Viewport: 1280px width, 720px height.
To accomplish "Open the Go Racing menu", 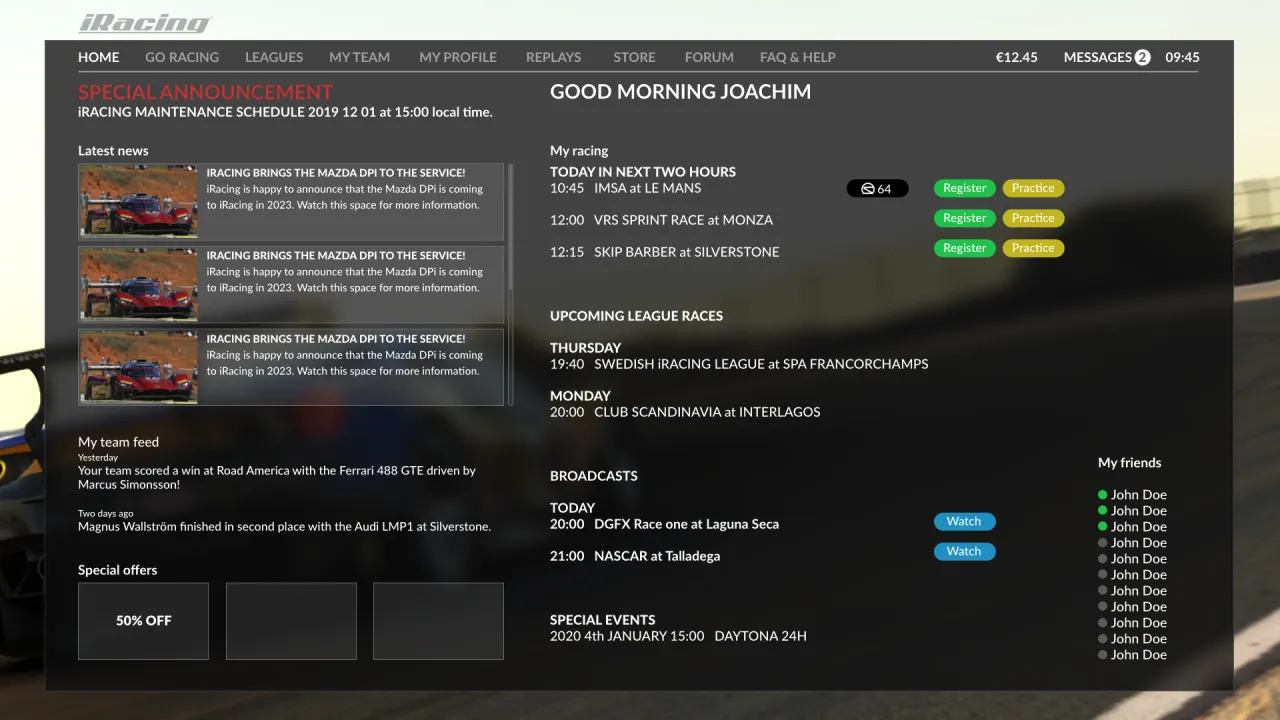I will point(182,57).
